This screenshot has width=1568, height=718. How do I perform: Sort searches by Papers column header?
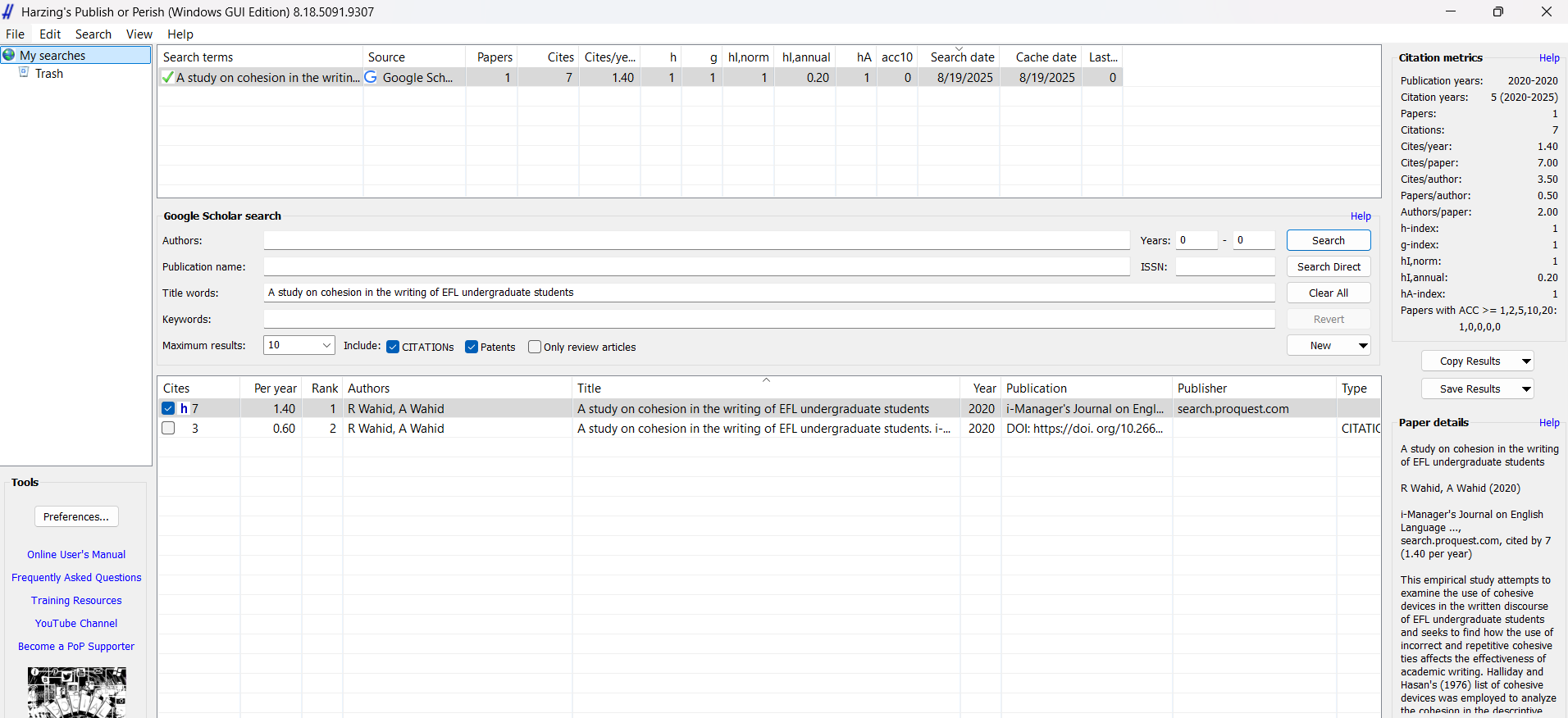492,57
